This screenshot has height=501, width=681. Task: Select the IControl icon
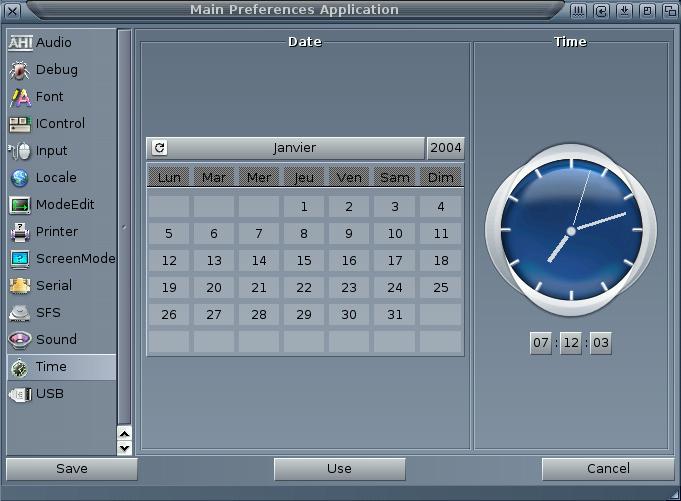tap(20, 124)
